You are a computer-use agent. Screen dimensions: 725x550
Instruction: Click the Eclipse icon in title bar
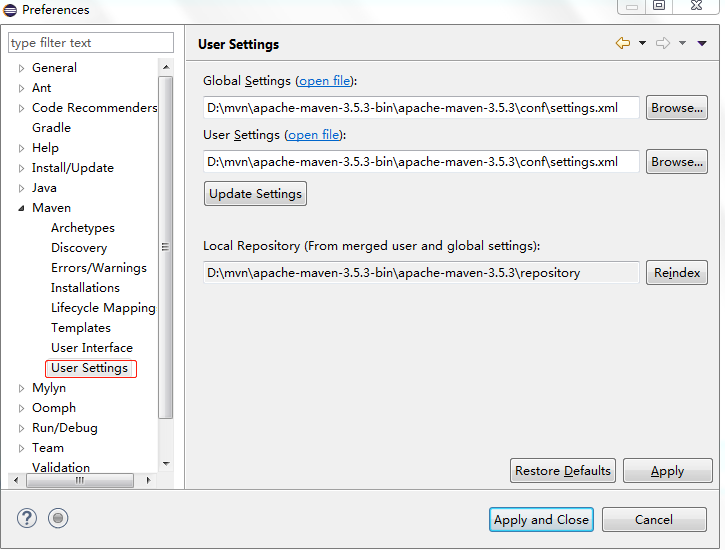click(x=10, y=10)
